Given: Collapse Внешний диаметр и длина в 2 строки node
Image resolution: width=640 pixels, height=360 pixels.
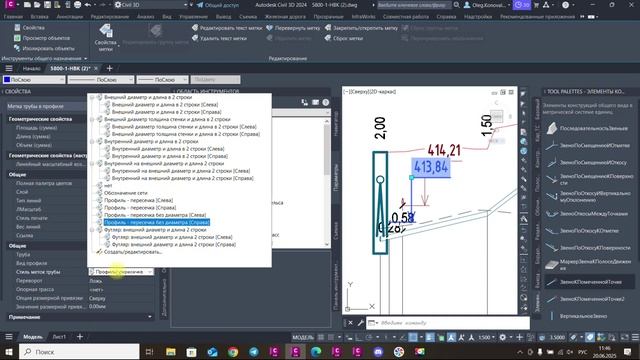Looking at the screenshot, I should pos(92,98).
